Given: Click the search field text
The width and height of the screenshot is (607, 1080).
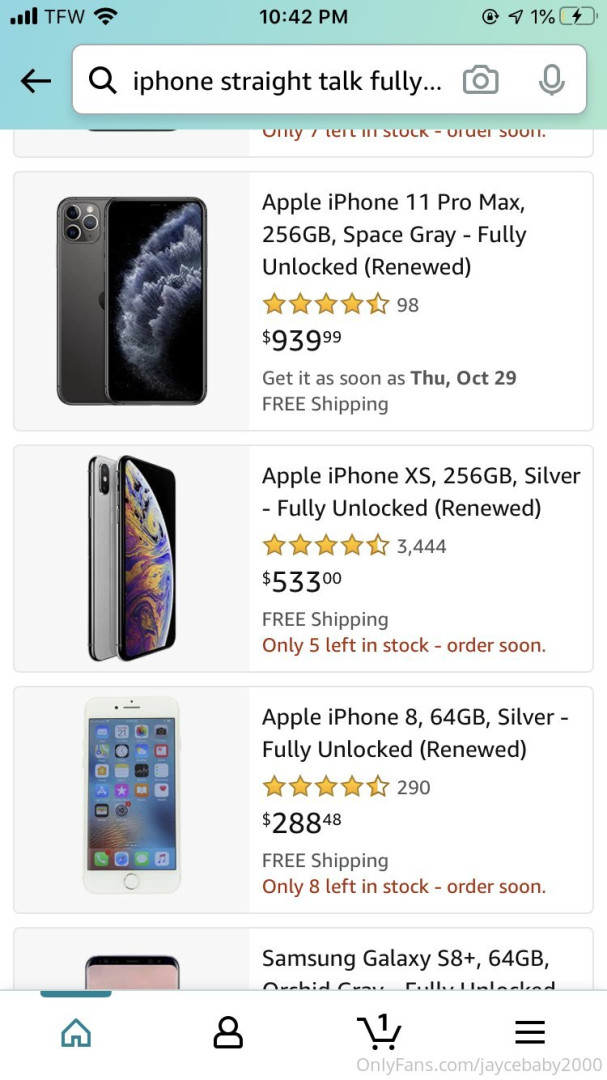Looking at the screenshot, I should pos(287,81).
